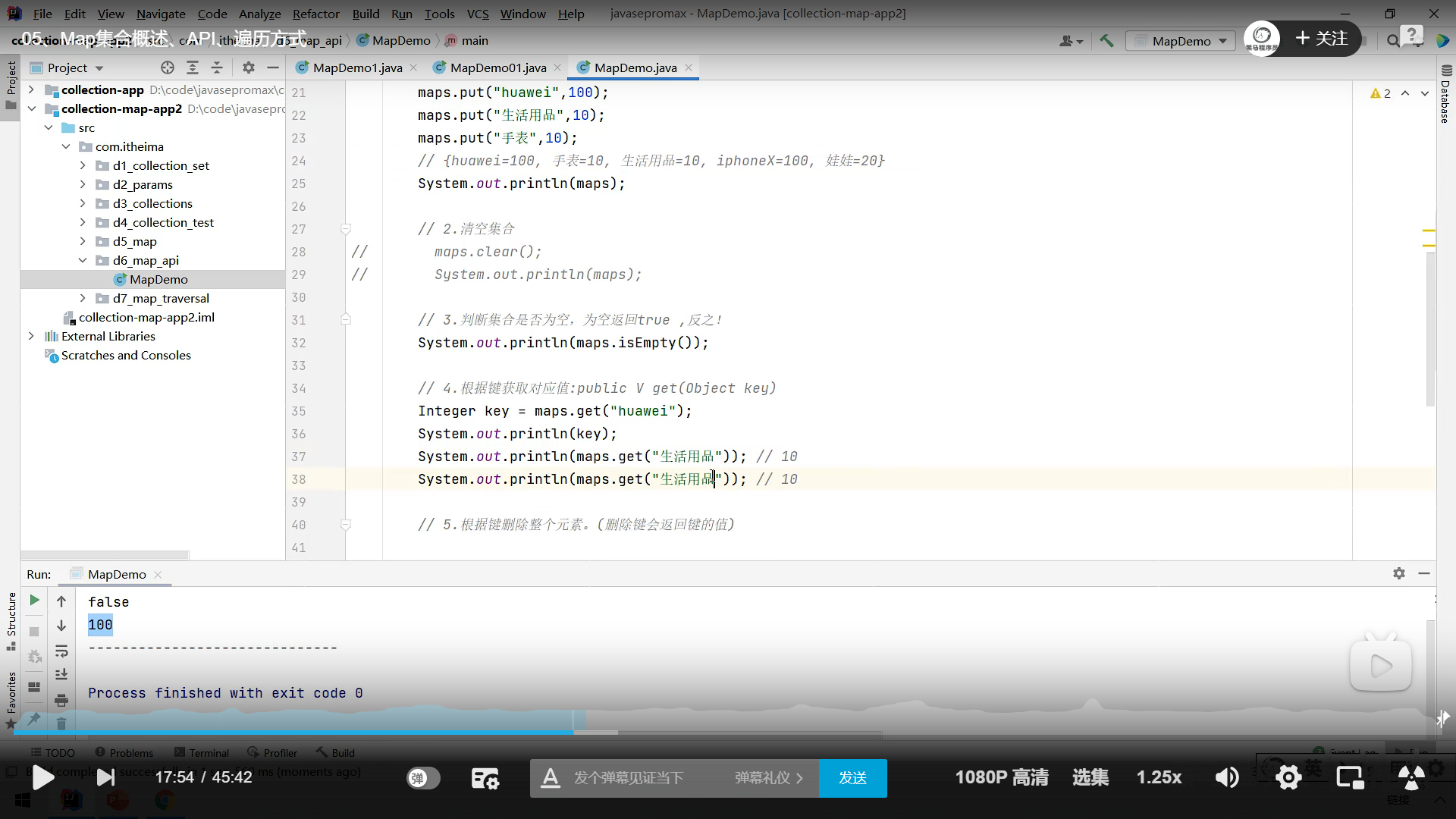
Task: Collapse the d6_map_api package
Action: (x=83, y=260)
